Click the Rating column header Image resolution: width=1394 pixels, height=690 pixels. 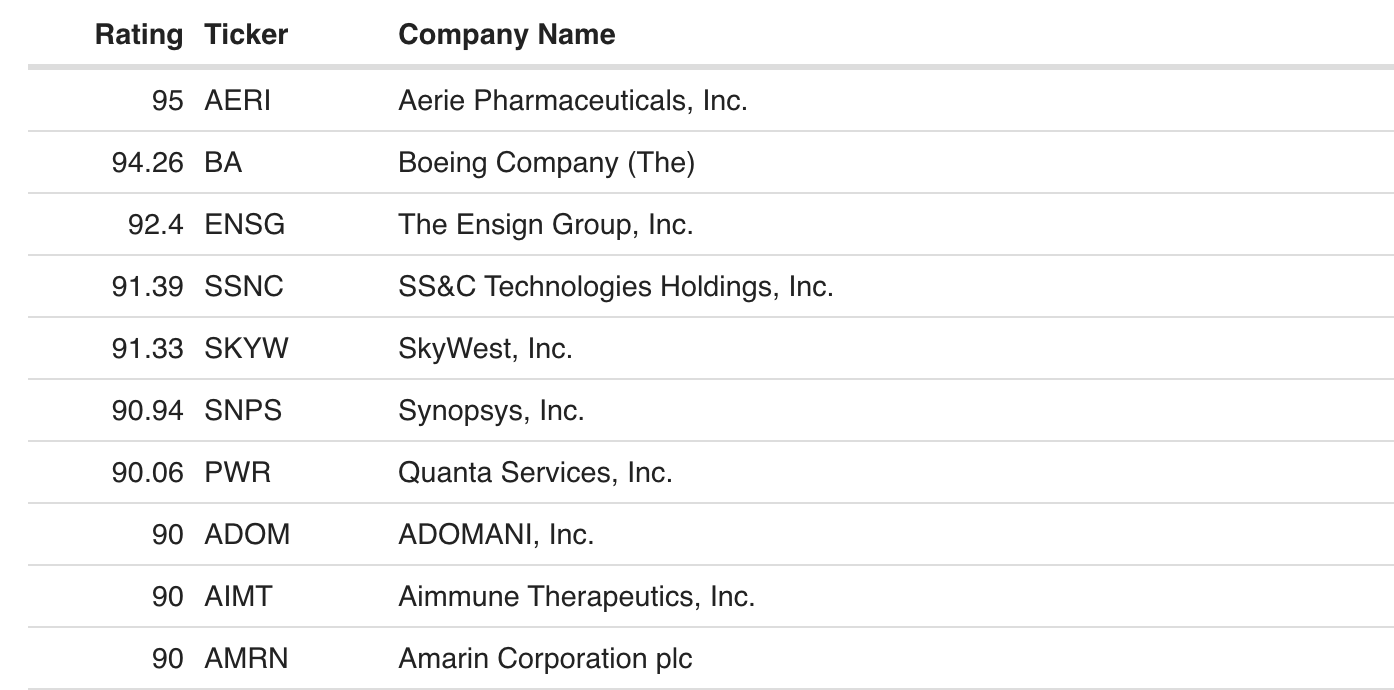tap(139, 35)
